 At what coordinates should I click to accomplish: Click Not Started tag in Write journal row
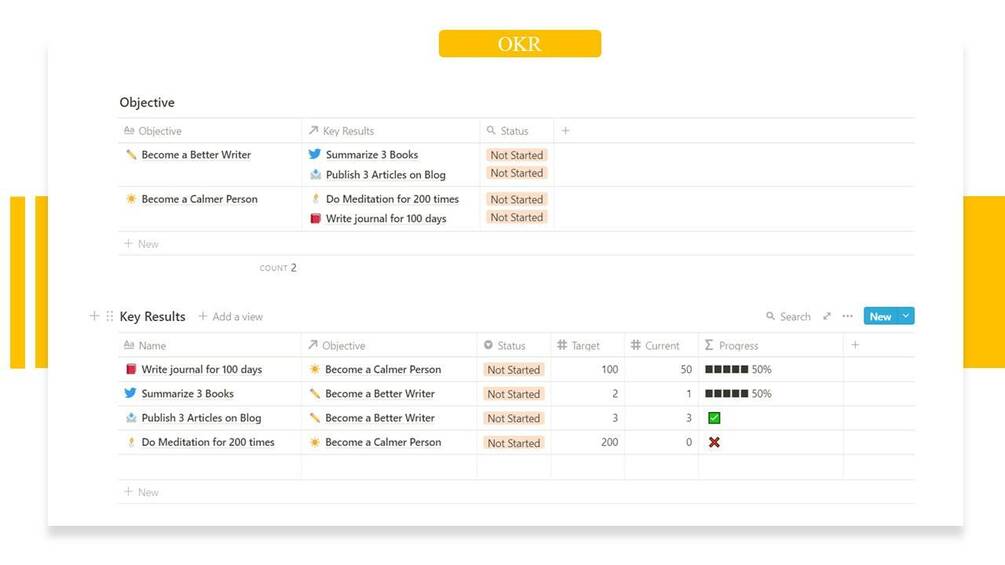(514, 370)
